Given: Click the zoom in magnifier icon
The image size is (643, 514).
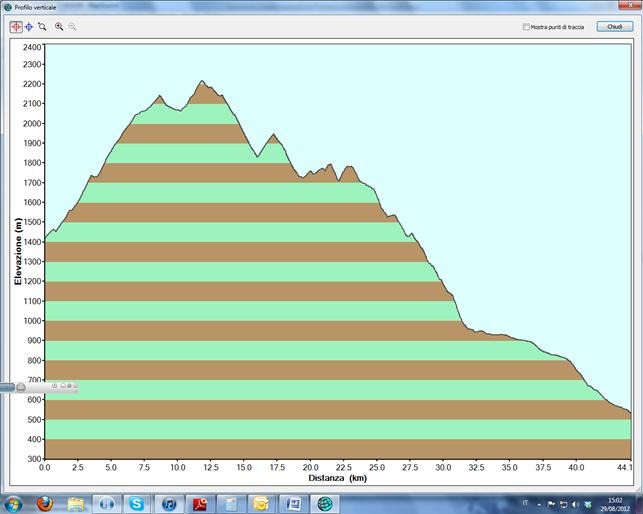Looking at the screenshot, I should tap(59, 27).
